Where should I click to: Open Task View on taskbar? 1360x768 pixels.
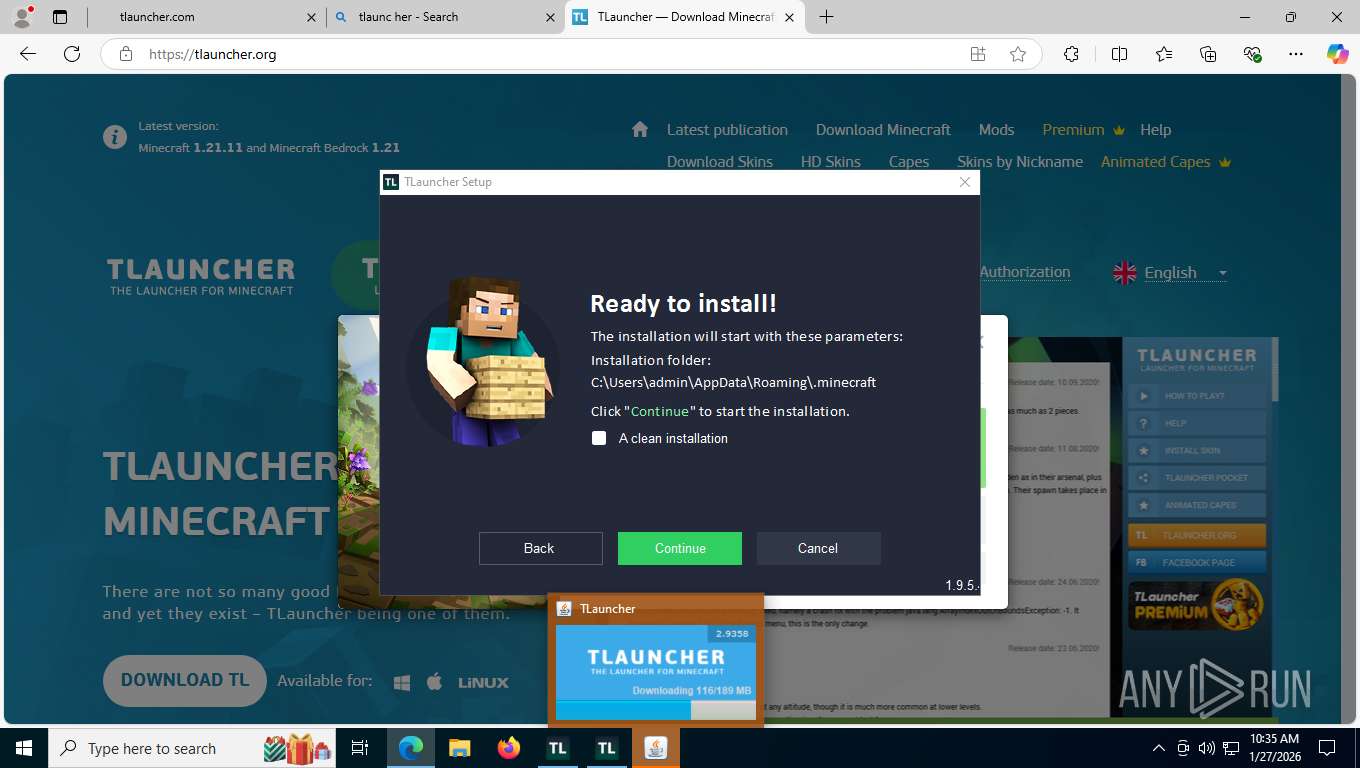(x=360, y=748)
